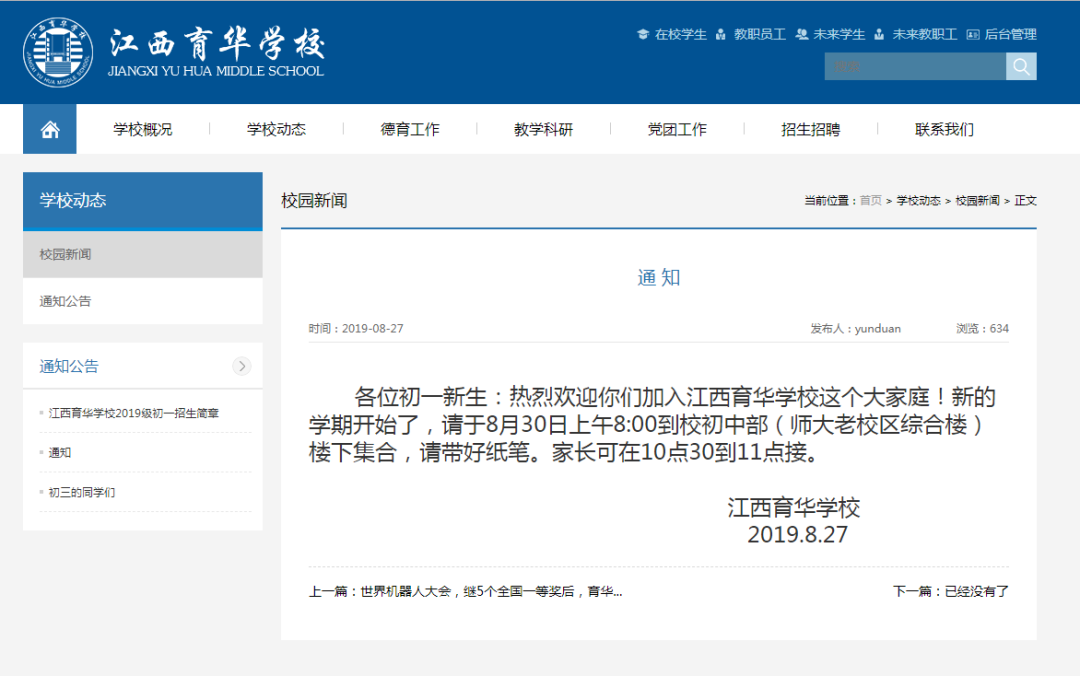Screen dimensions: 1080x676
Task: Open the 联系我们 menu
Action: pyautogui.click(x=944, y=129)
